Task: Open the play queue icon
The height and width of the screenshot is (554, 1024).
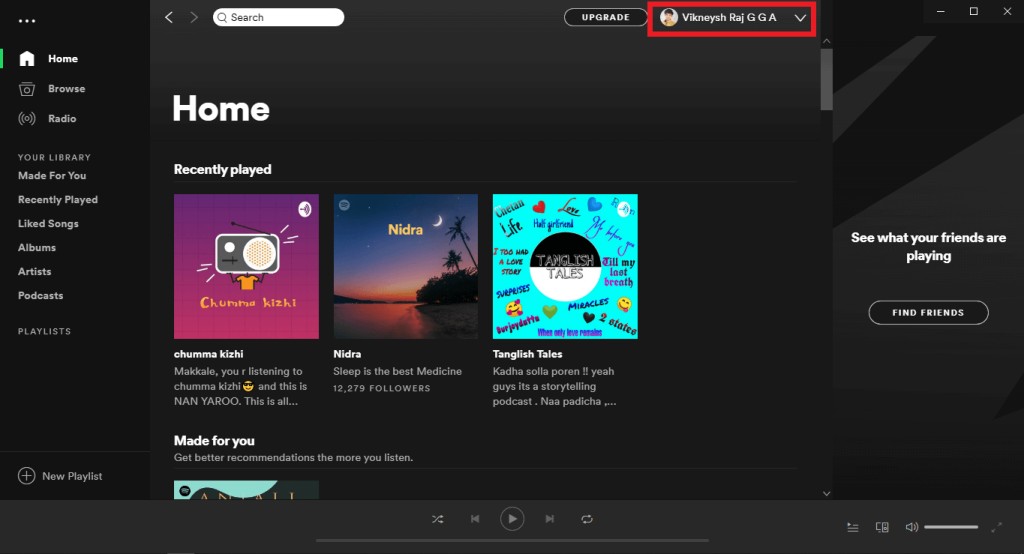Action: (x=853, y=527)
